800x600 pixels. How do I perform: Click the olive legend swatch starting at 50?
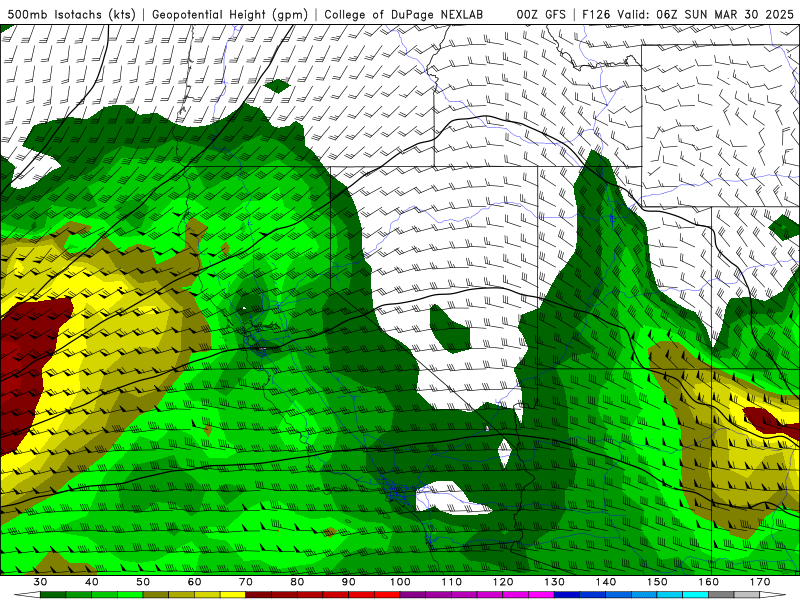(x=156, y=595)
